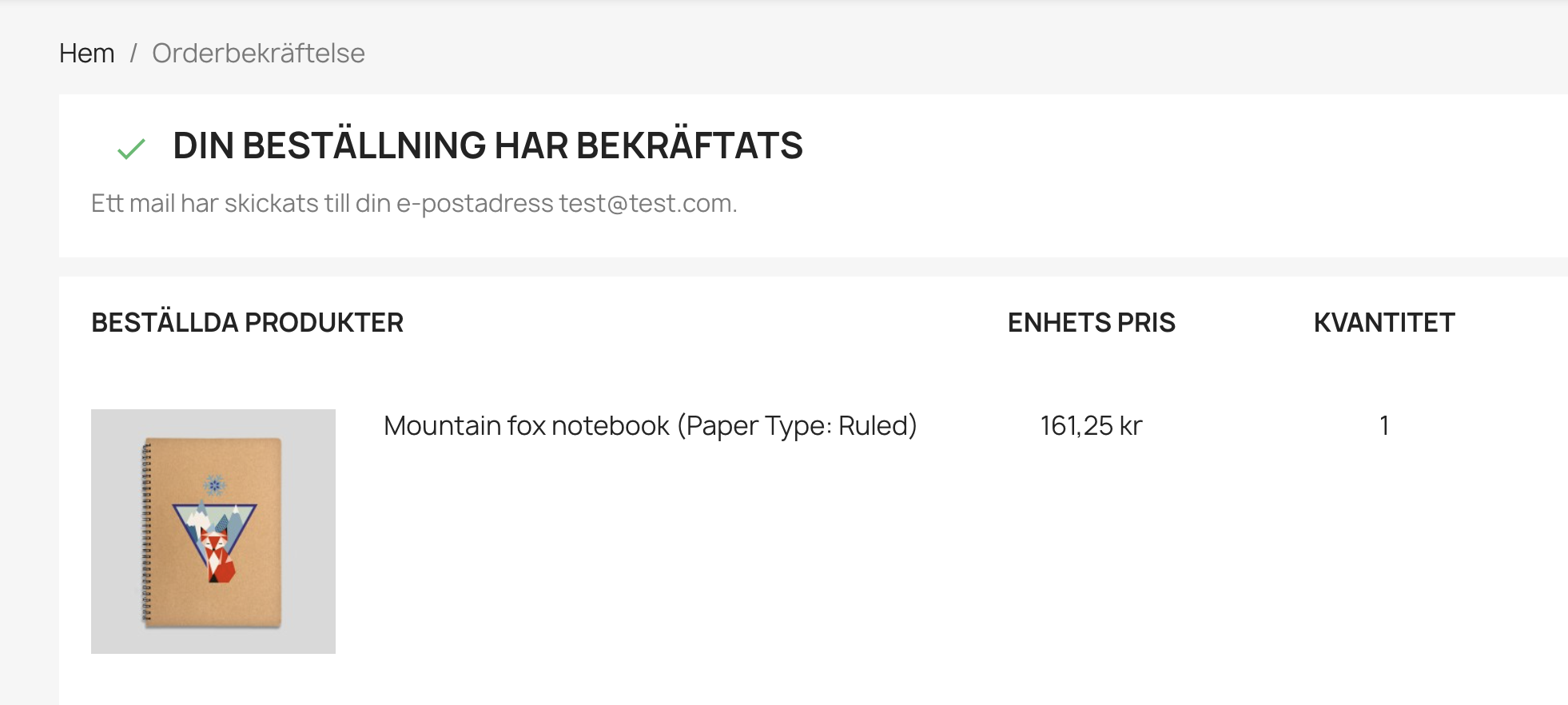Image resolution: width=1568 pixels, height=705 pixels.
Task: Click the breadcrumb slash separator
Action: pyautogui.click(x=133, y=54)
